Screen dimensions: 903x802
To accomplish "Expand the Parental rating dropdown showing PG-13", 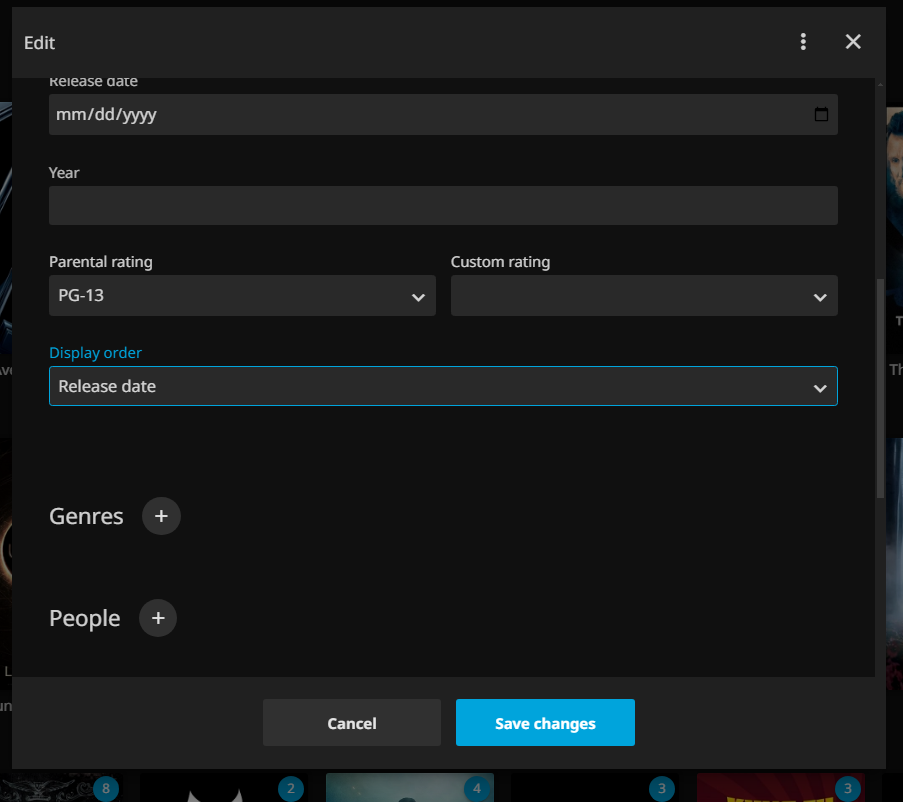I will click(x=242, y=296).
